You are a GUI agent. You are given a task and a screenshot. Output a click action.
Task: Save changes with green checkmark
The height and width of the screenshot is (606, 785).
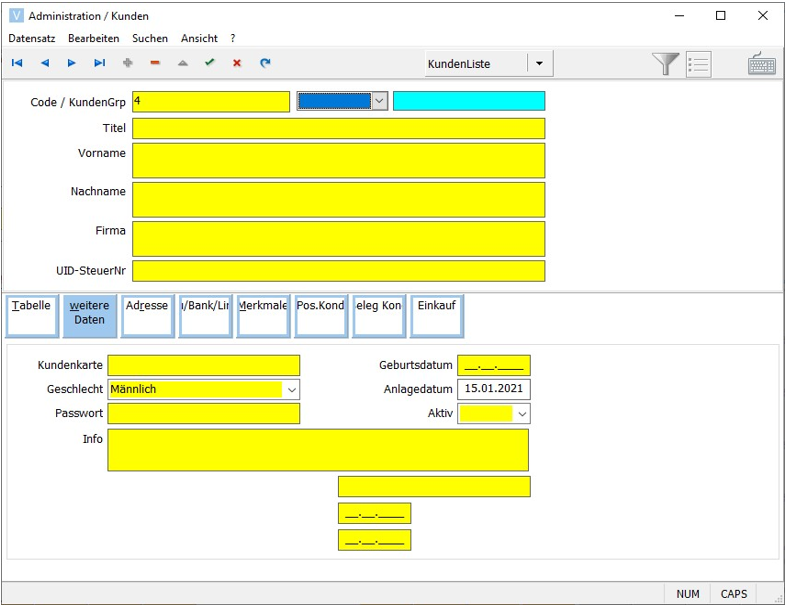click(x=210, y=63)
